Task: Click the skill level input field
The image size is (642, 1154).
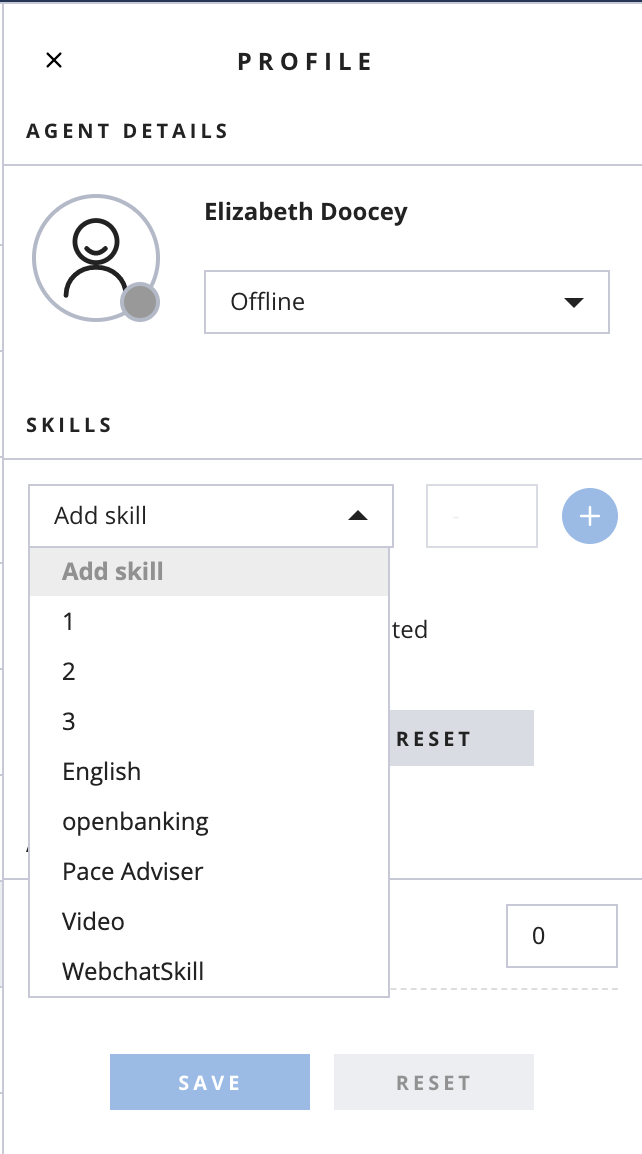Action: point(482,516)
